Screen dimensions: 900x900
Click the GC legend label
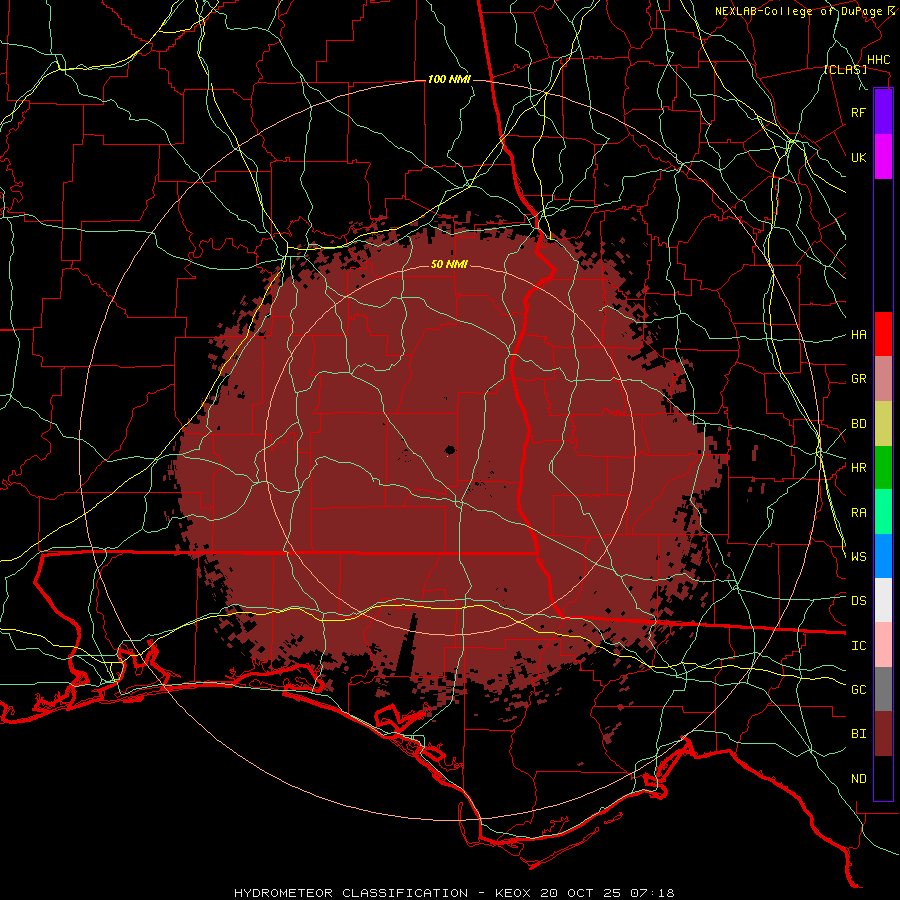pos(859,690)
